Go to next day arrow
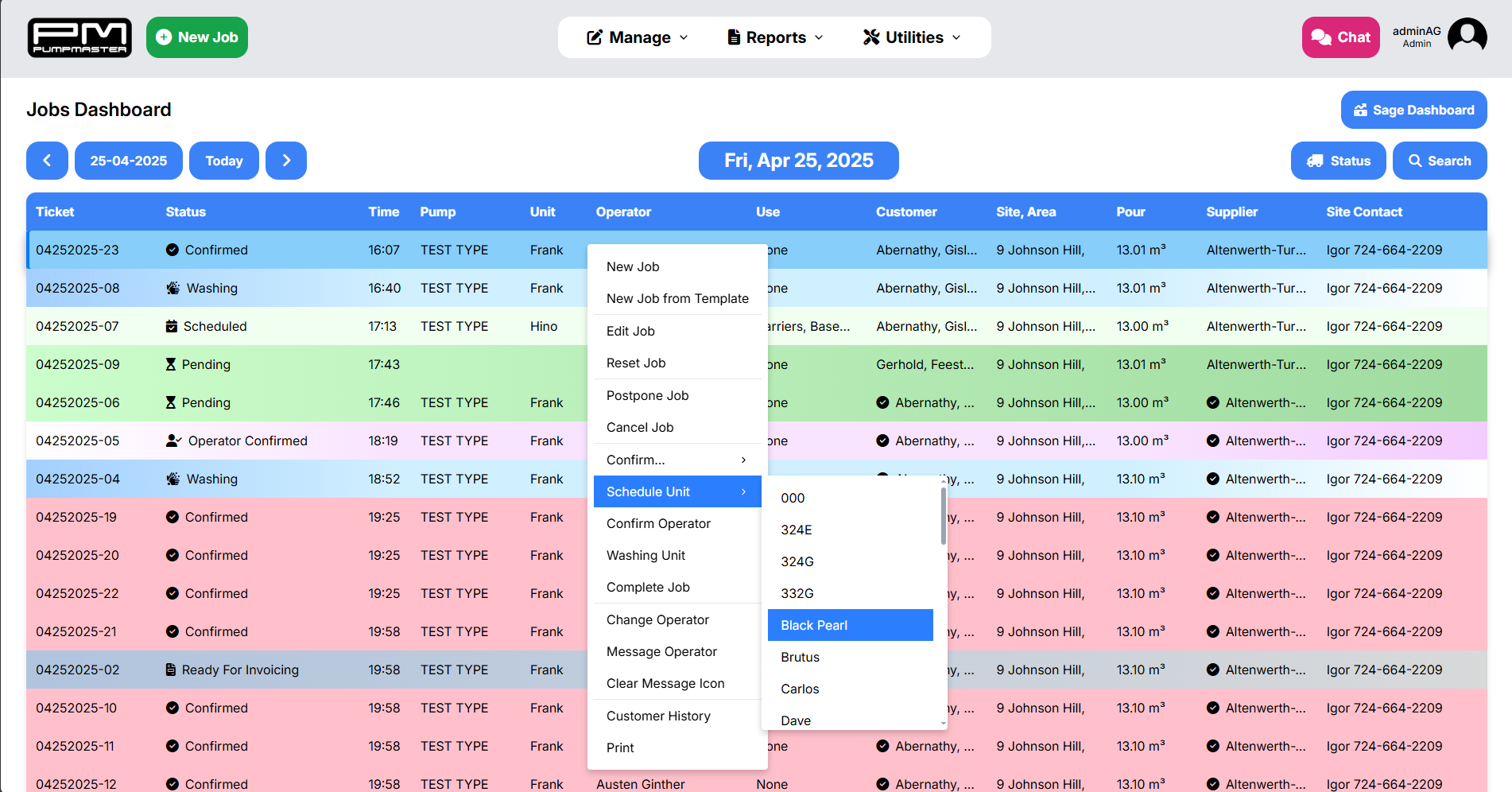 pyautogui.click(x=286, y=161)
